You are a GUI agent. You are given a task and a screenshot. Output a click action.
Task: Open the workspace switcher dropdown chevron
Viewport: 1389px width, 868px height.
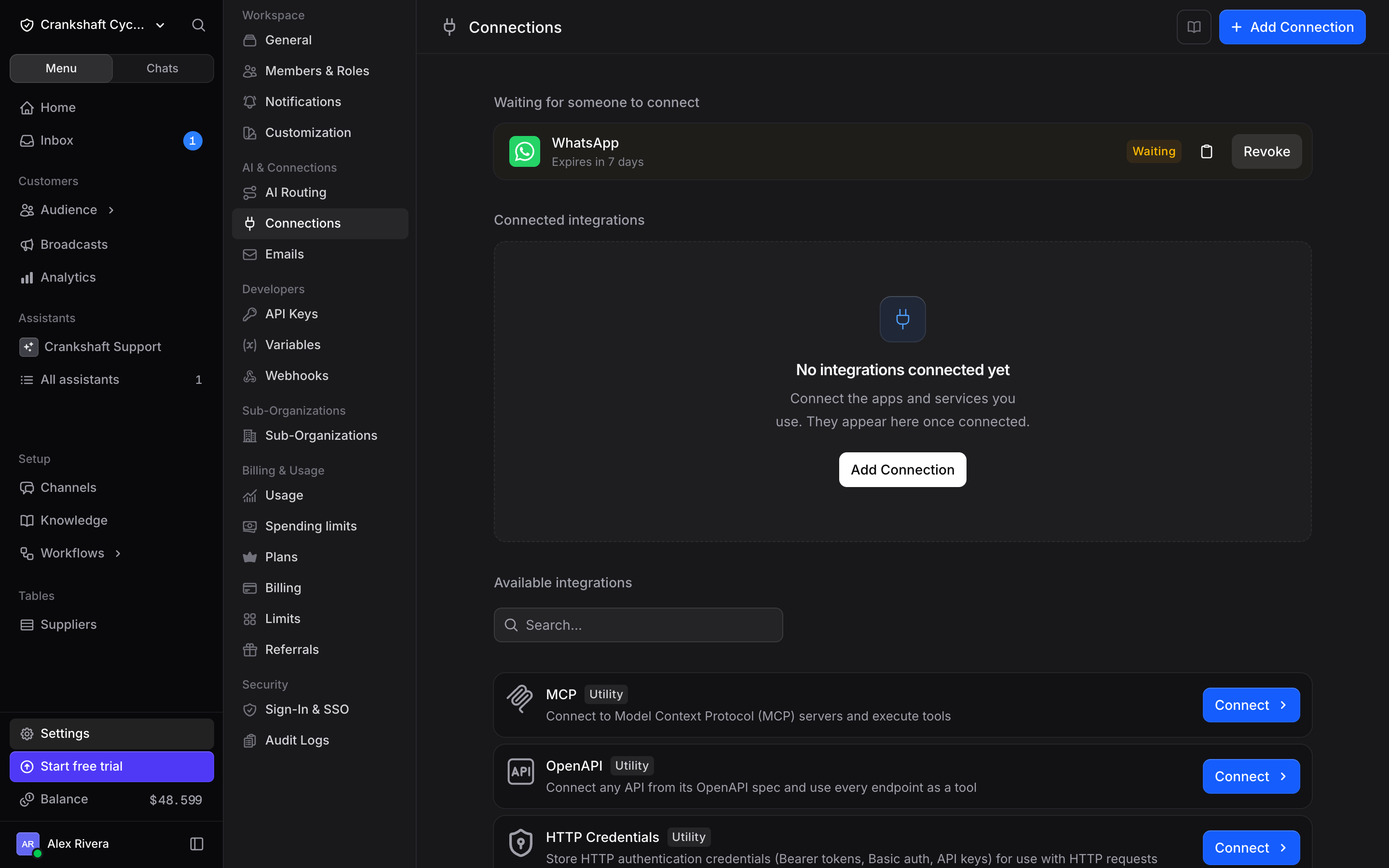pyautogui.click(x=160, y=25)
